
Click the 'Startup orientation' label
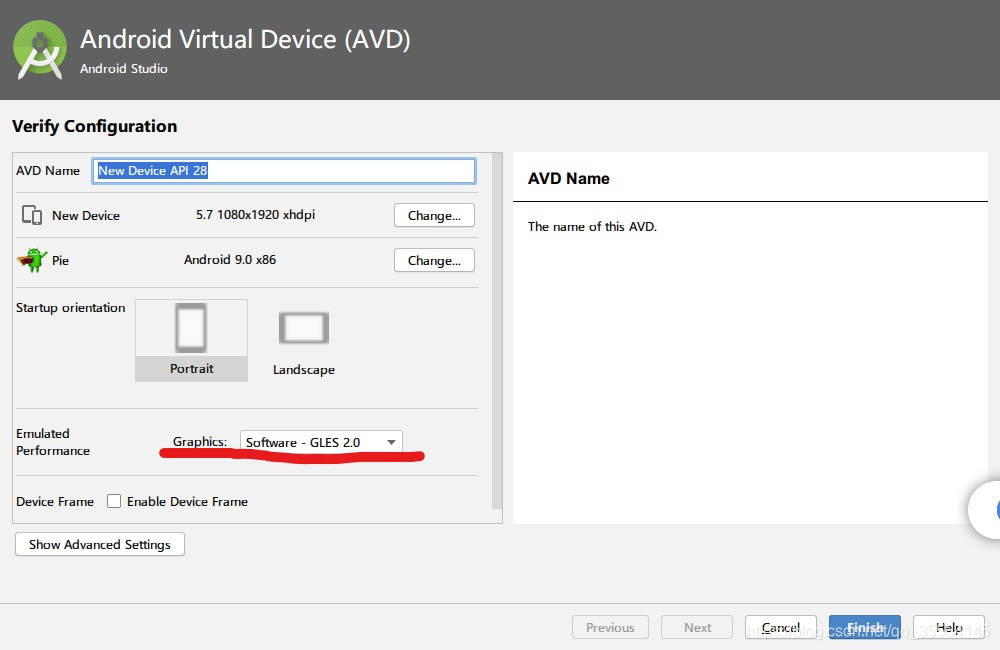[x=71, y=307]
